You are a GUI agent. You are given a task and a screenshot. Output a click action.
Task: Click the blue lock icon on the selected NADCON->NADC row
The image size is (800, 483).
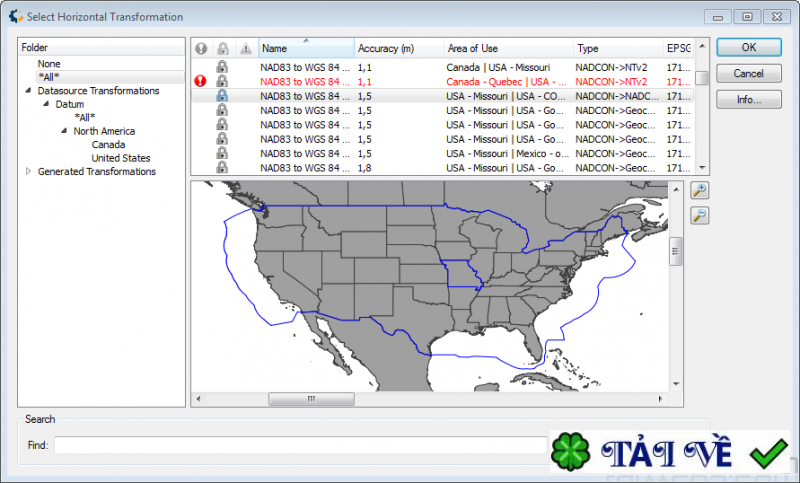(x=222, y=95)
